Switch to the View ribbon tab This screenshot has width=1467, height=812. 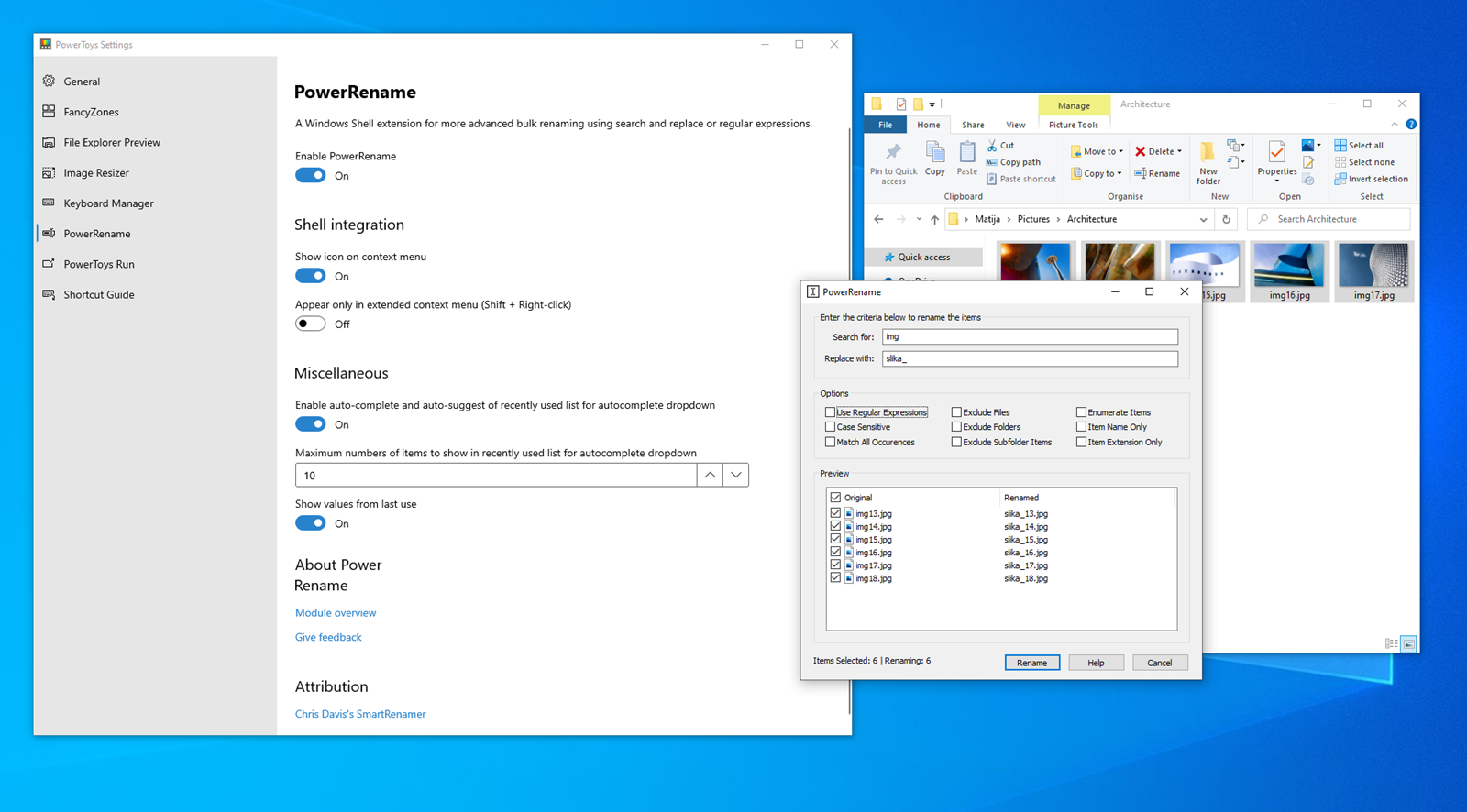(x=1015, y=125)
